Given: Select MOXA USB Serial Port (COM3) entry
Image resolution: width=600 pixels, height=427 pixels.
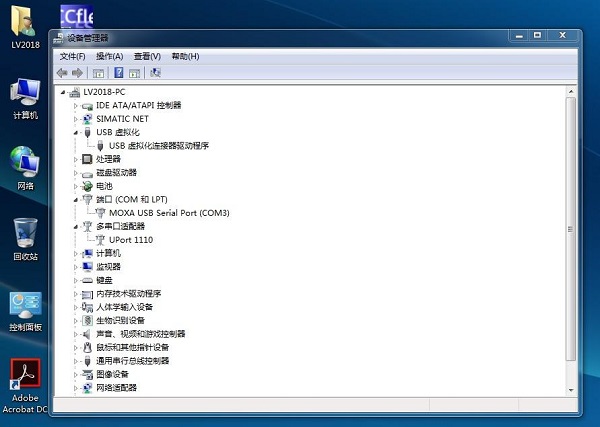Looking at the screenshot, I should [x=169, y=213].
